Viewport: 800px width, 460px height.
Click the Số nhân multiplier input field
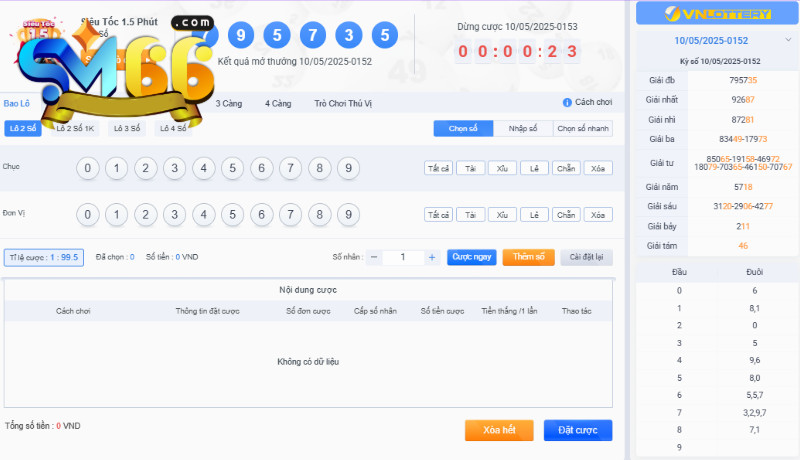tap(403, 257)
